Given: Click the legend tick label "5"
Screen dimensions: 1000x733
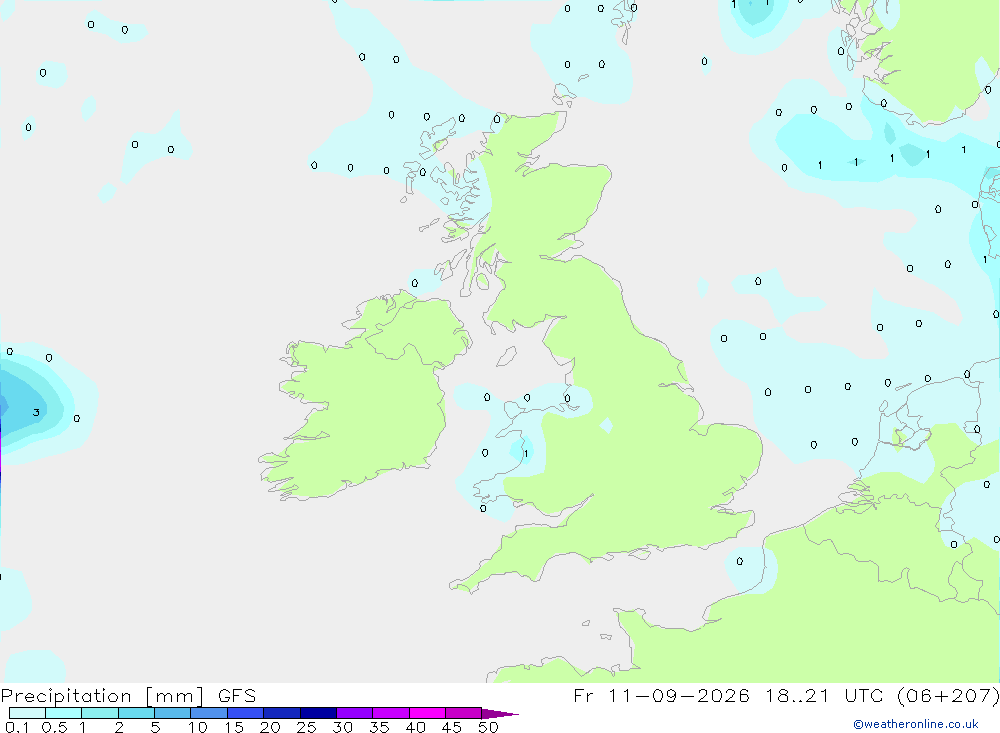Looking at the screenshot, I should (155, 727).
